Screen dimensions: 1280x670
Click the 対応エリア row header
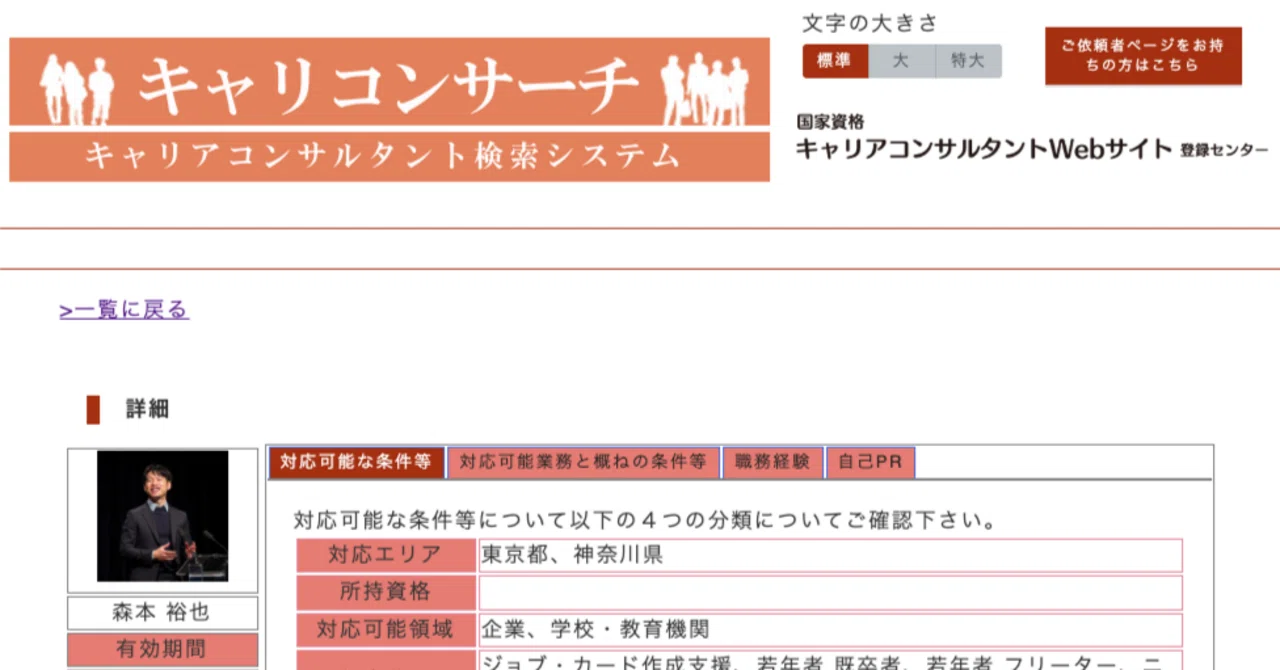click(386, 555)
